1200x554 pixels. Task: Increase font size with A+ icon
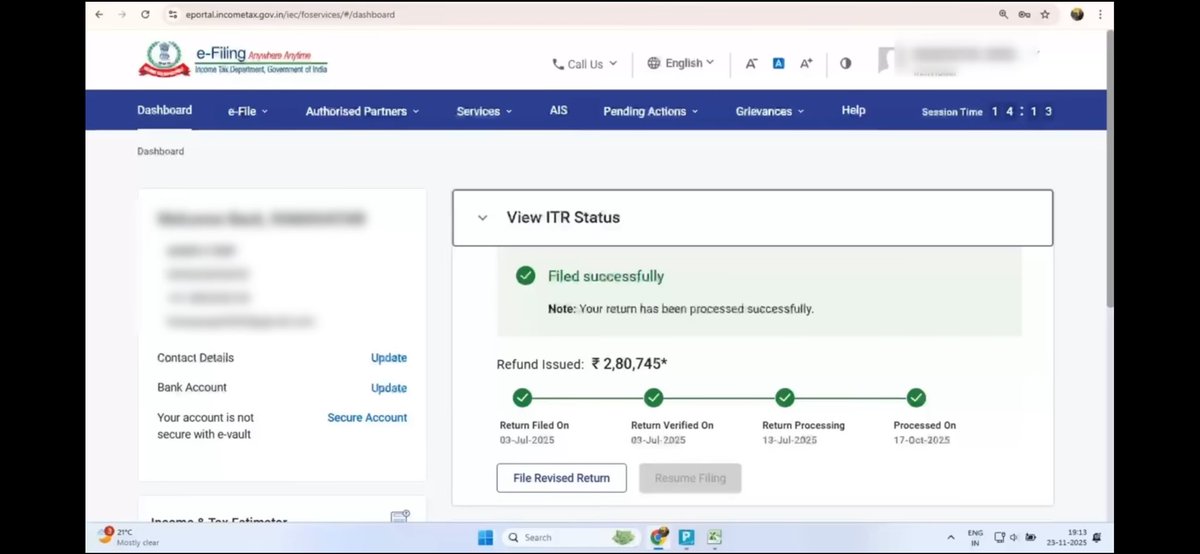pyautogui.click(x=806, y=63)
